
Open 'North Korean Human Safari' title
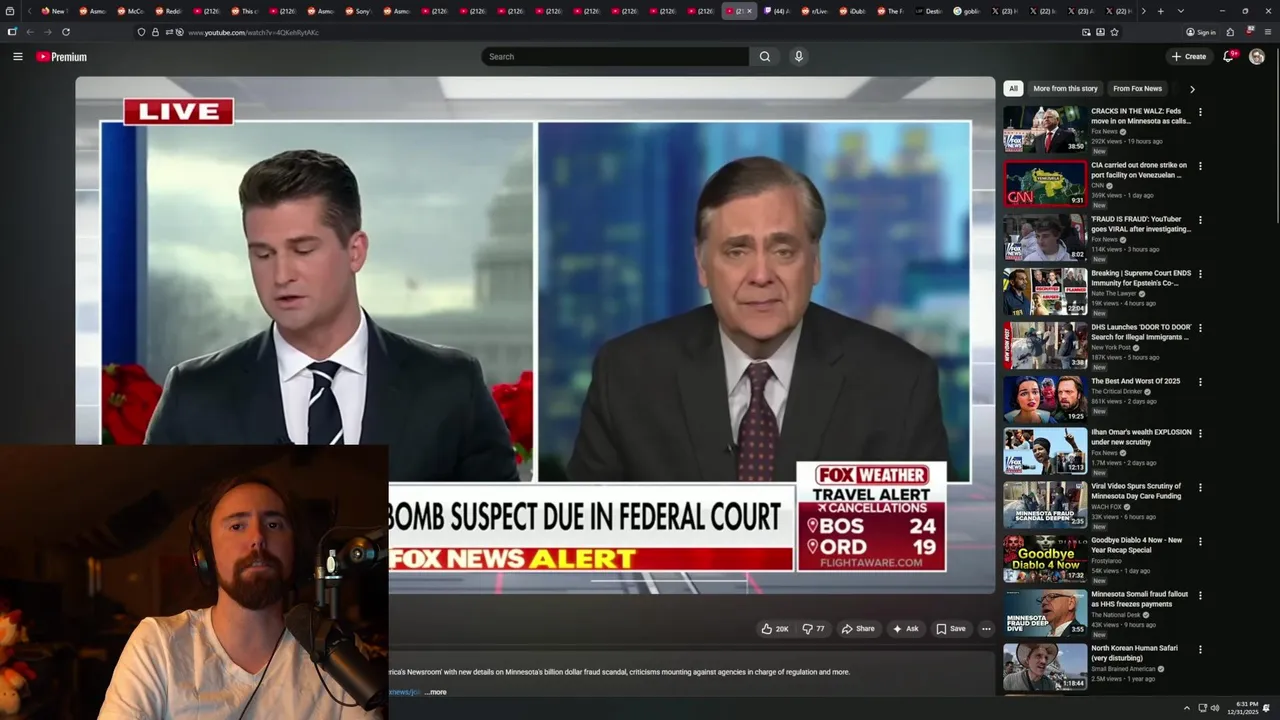[1134, 653]
